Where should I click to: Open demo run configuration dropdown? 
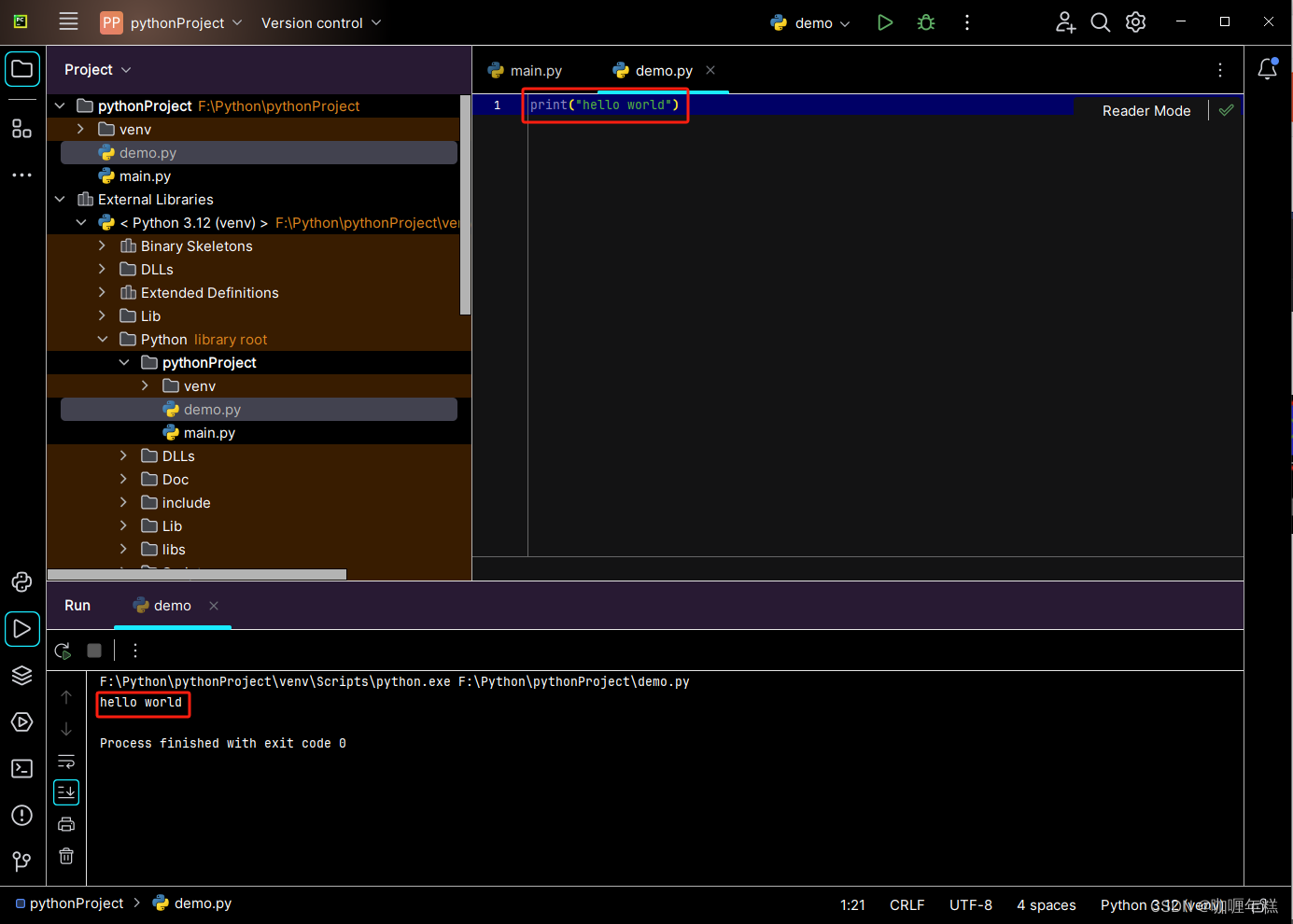click(810, 22)
